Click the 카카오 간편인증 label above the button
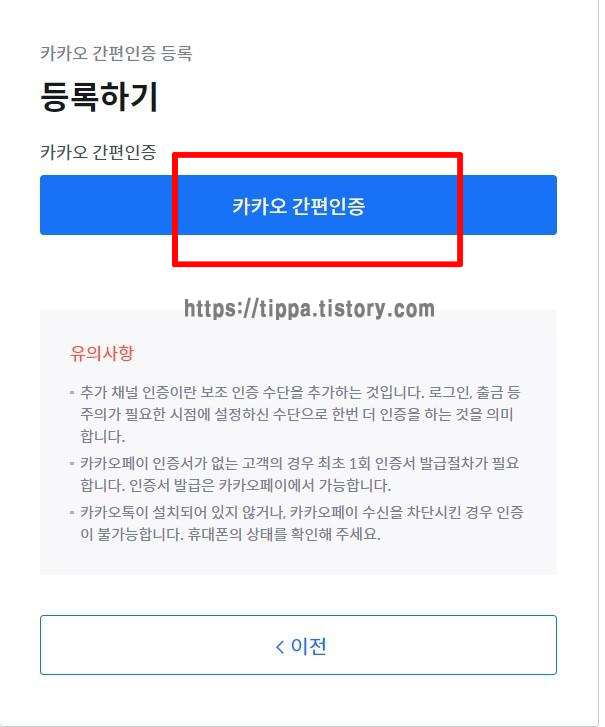The height and width of the screenshot is (727, 605). pos(98,152)
